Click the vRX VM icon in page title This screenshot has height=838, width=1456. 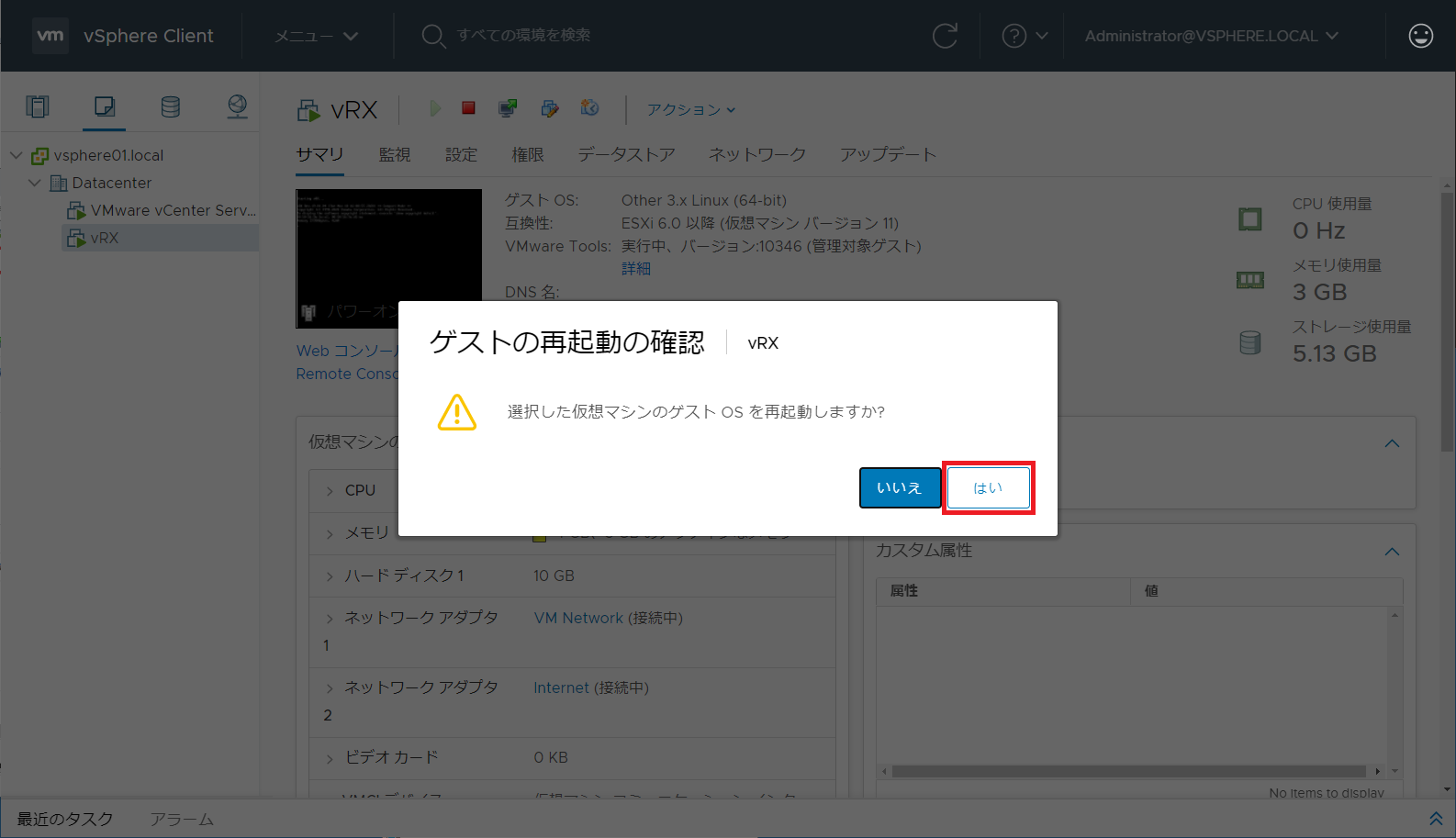[308, 111]
